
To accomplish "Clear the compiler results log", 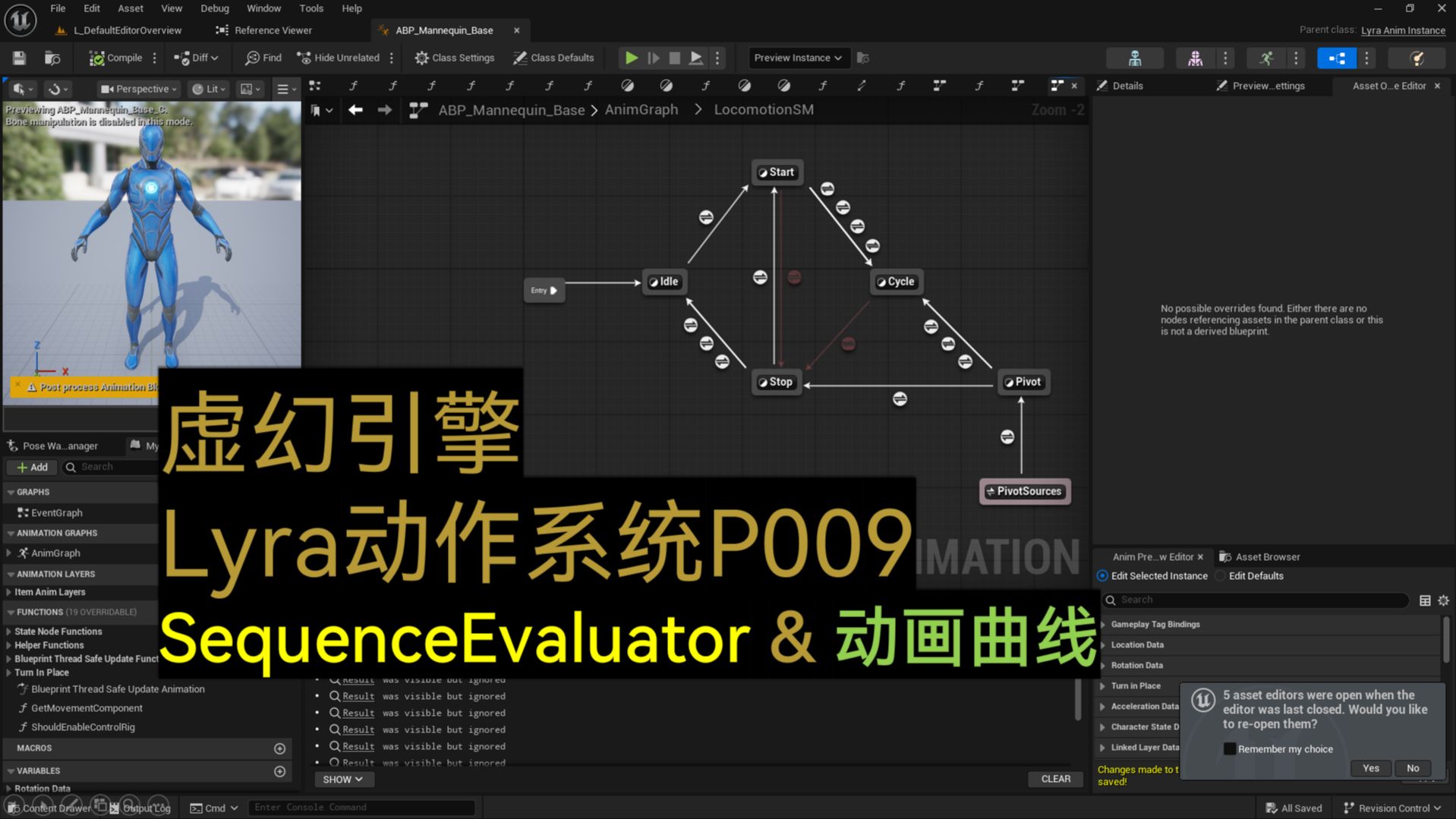I will 1055,780.
